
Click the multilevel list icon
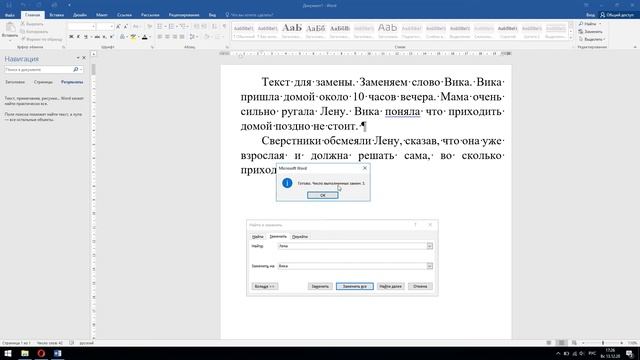click(183, 26)
